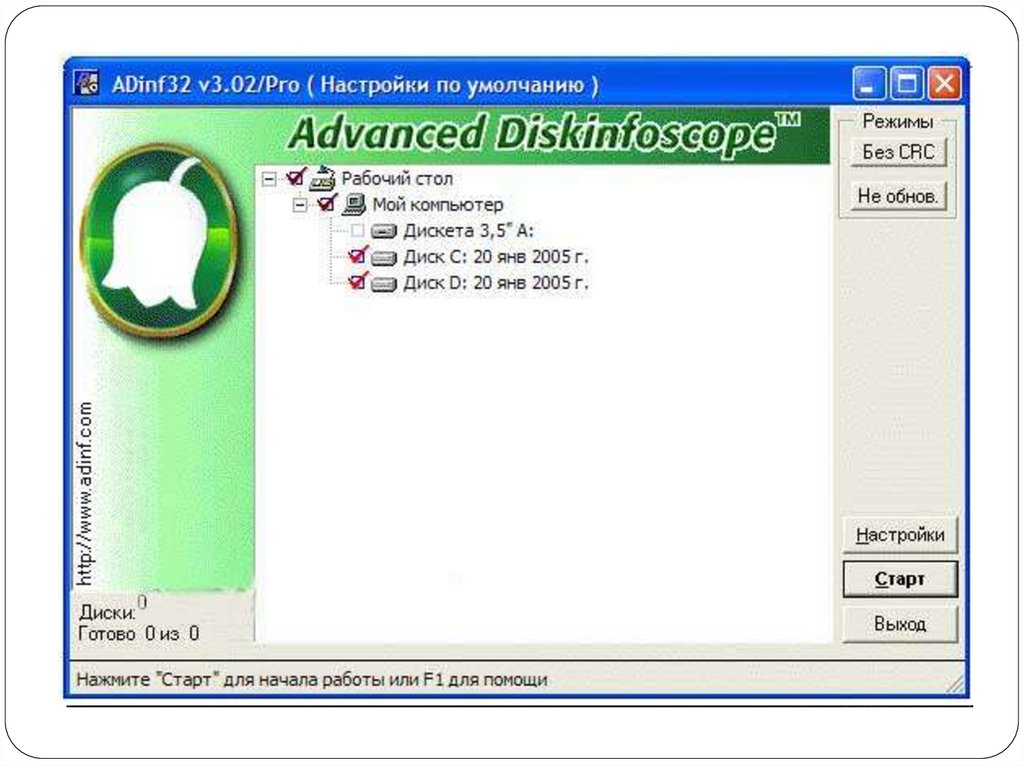
Task: Close the ADinf32 window
Action: point(944,84)
